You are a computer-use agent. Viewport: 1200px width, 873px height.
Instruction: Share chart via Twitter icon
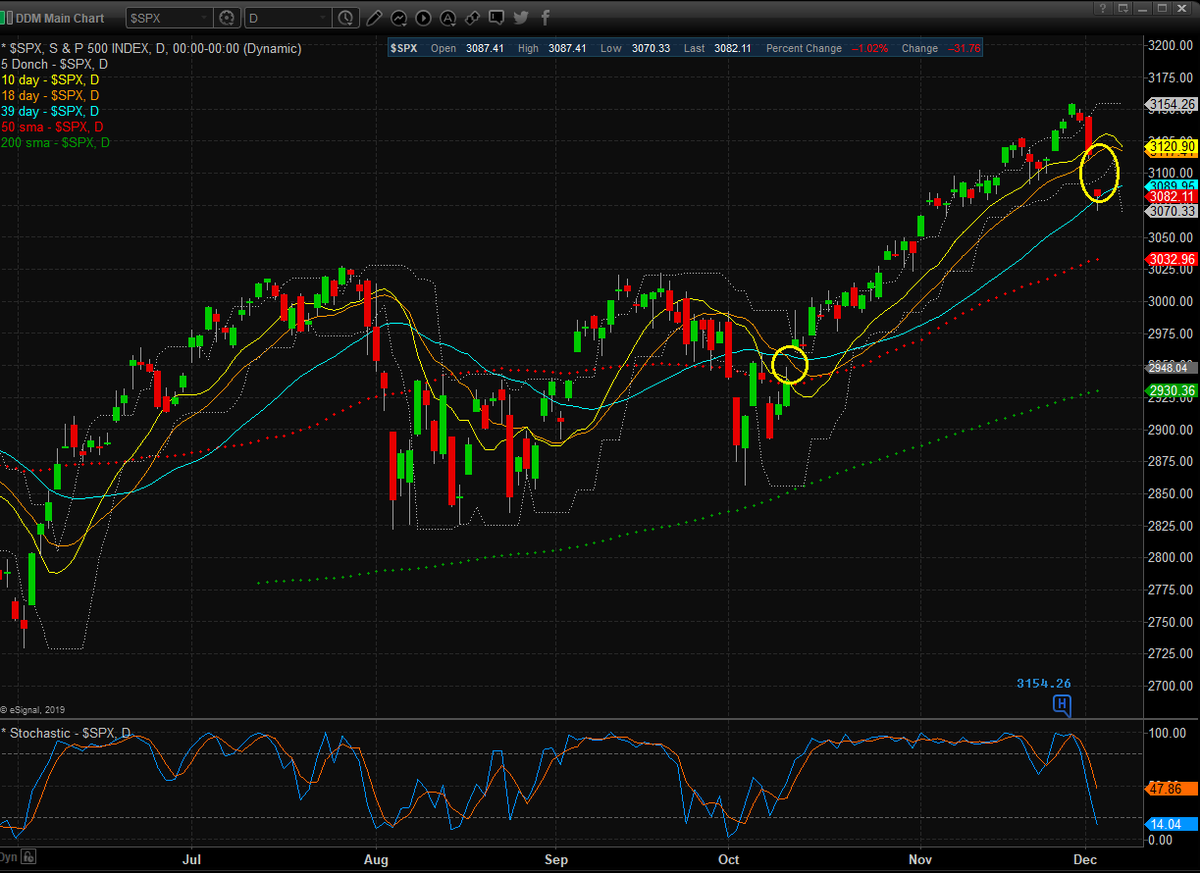521,18
